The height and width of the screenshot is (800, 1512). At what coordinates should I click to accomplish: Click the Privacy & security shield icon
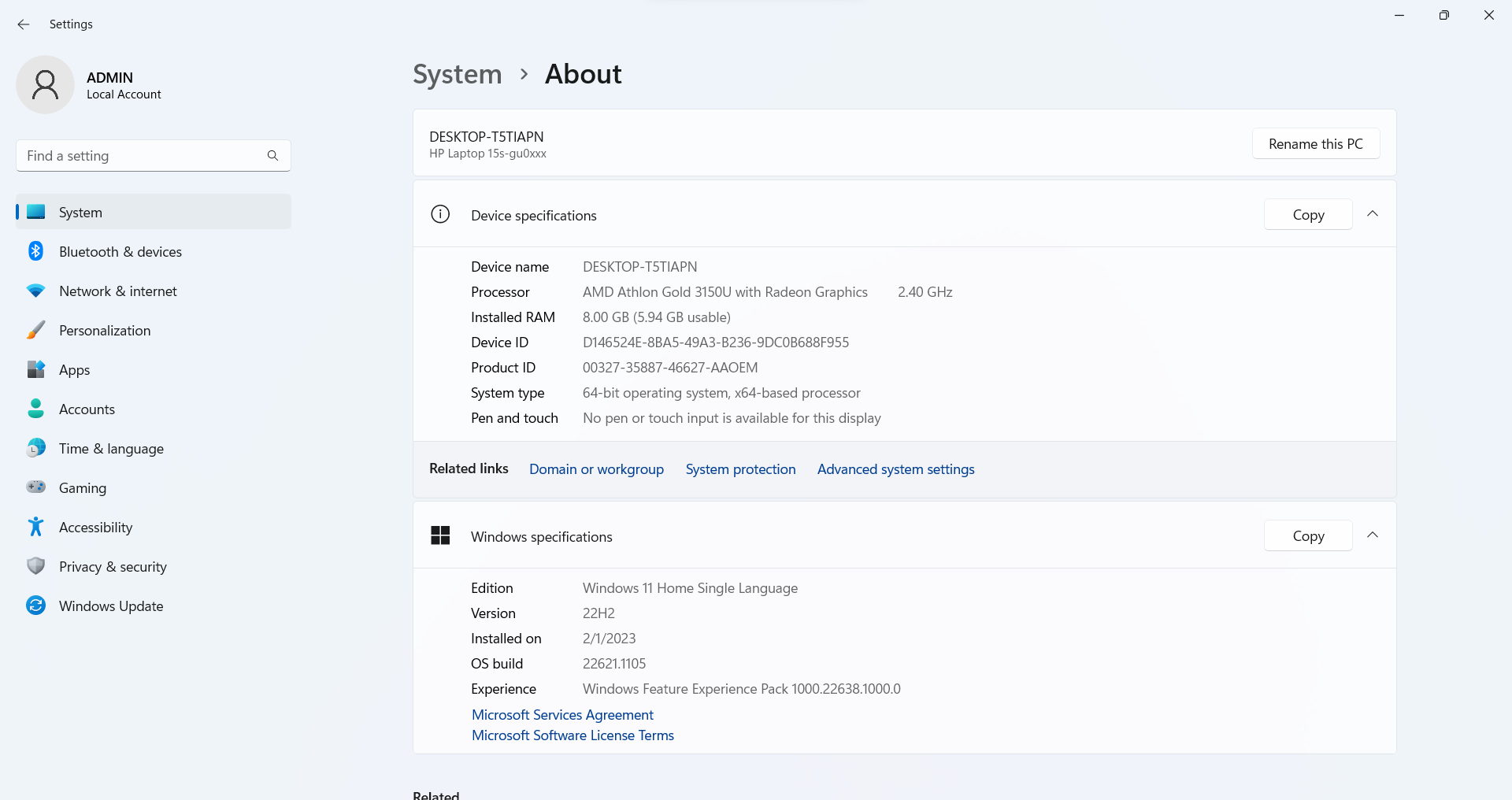click(35, 566)
